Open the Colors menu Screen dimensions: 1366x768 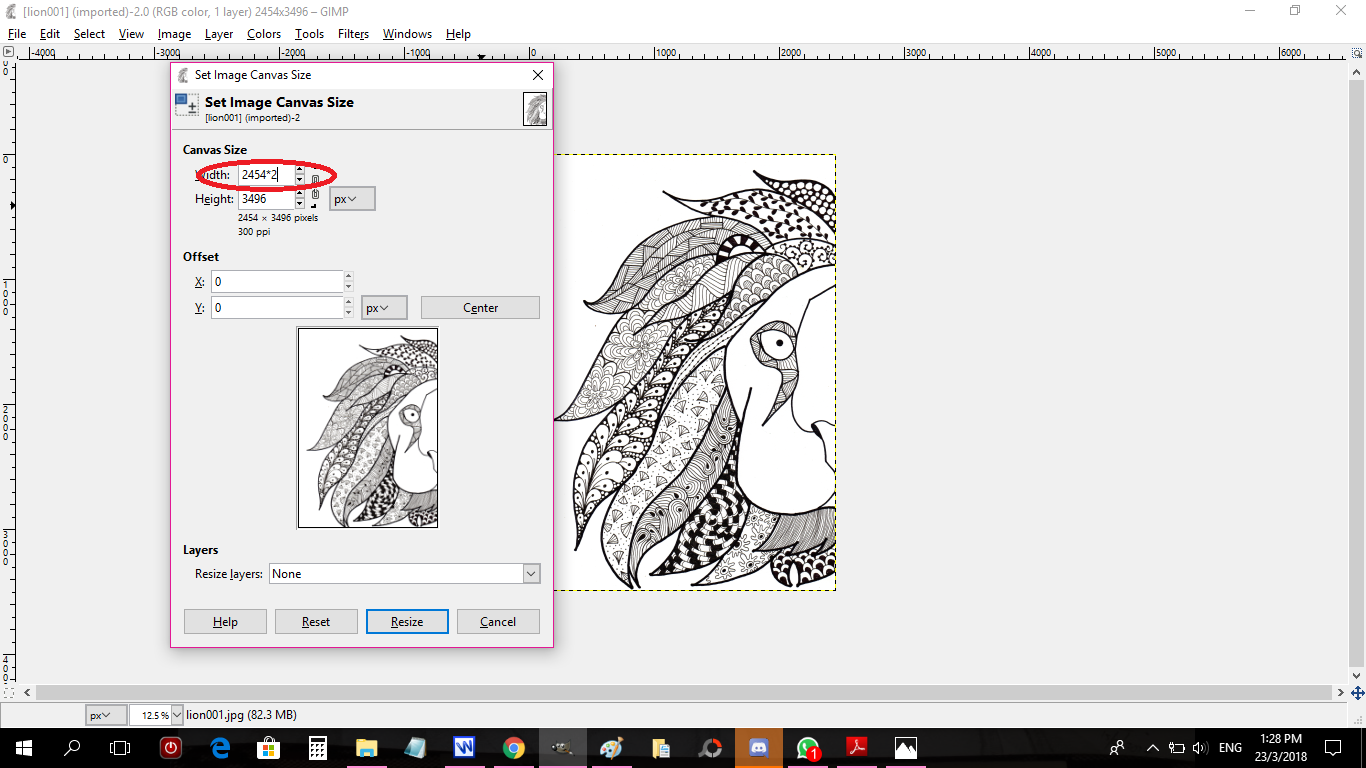point(264,33)
